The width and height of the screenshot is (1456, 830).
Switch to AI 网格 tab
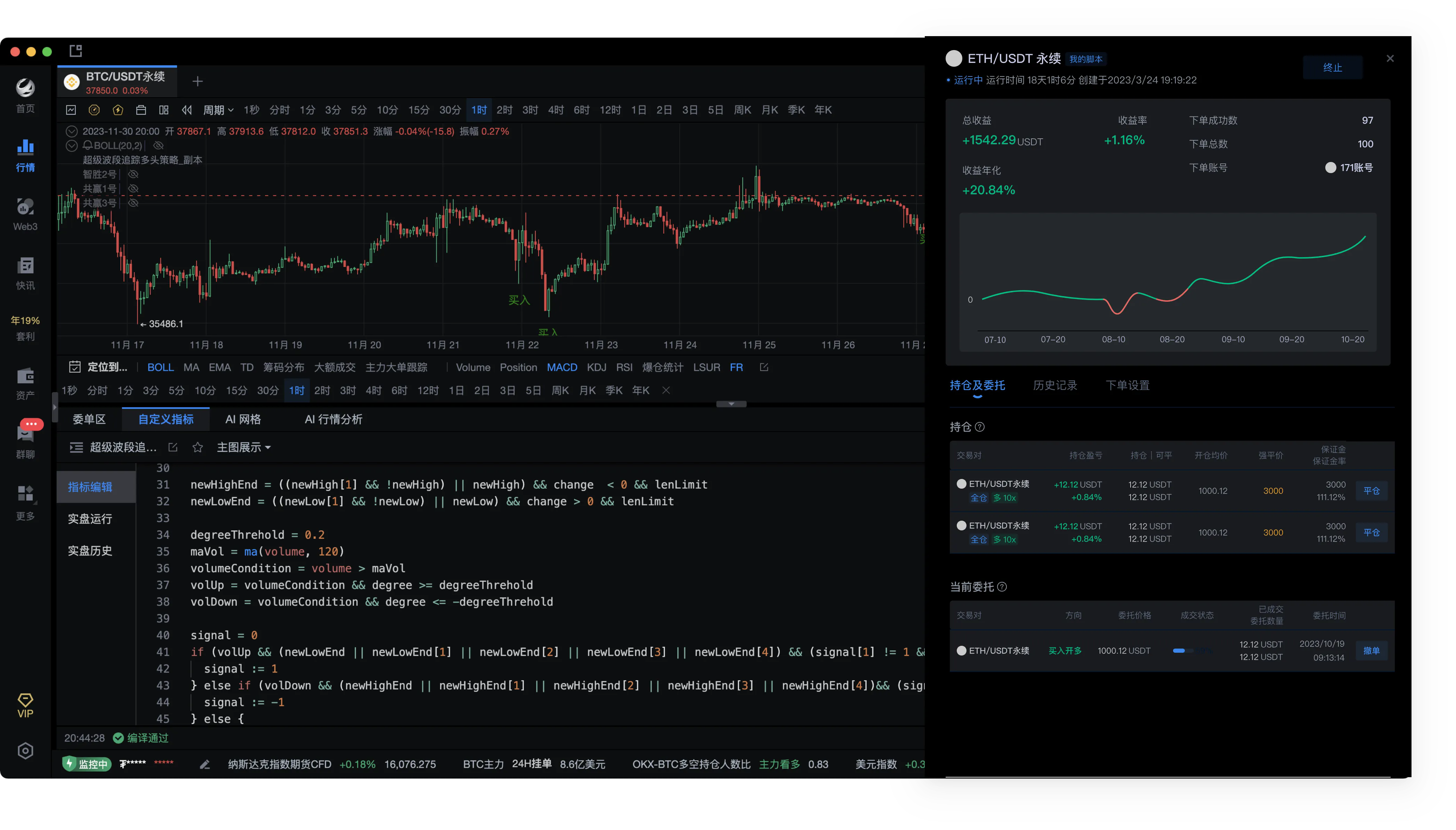click(x=243, y=419)
